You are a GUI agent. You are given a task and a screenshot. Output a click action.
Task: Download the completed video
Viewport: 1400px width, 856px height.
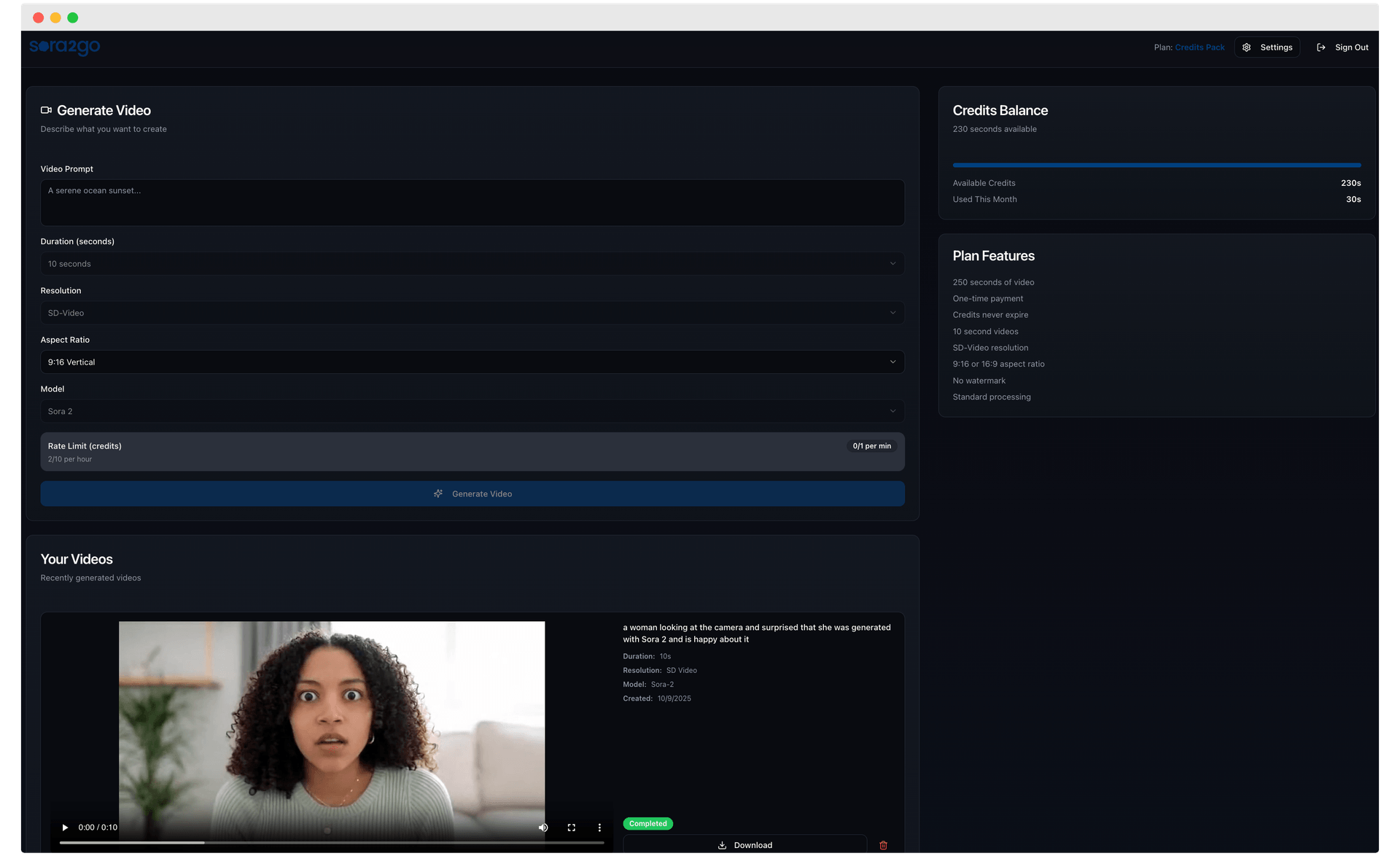click(x=744, y=845)
